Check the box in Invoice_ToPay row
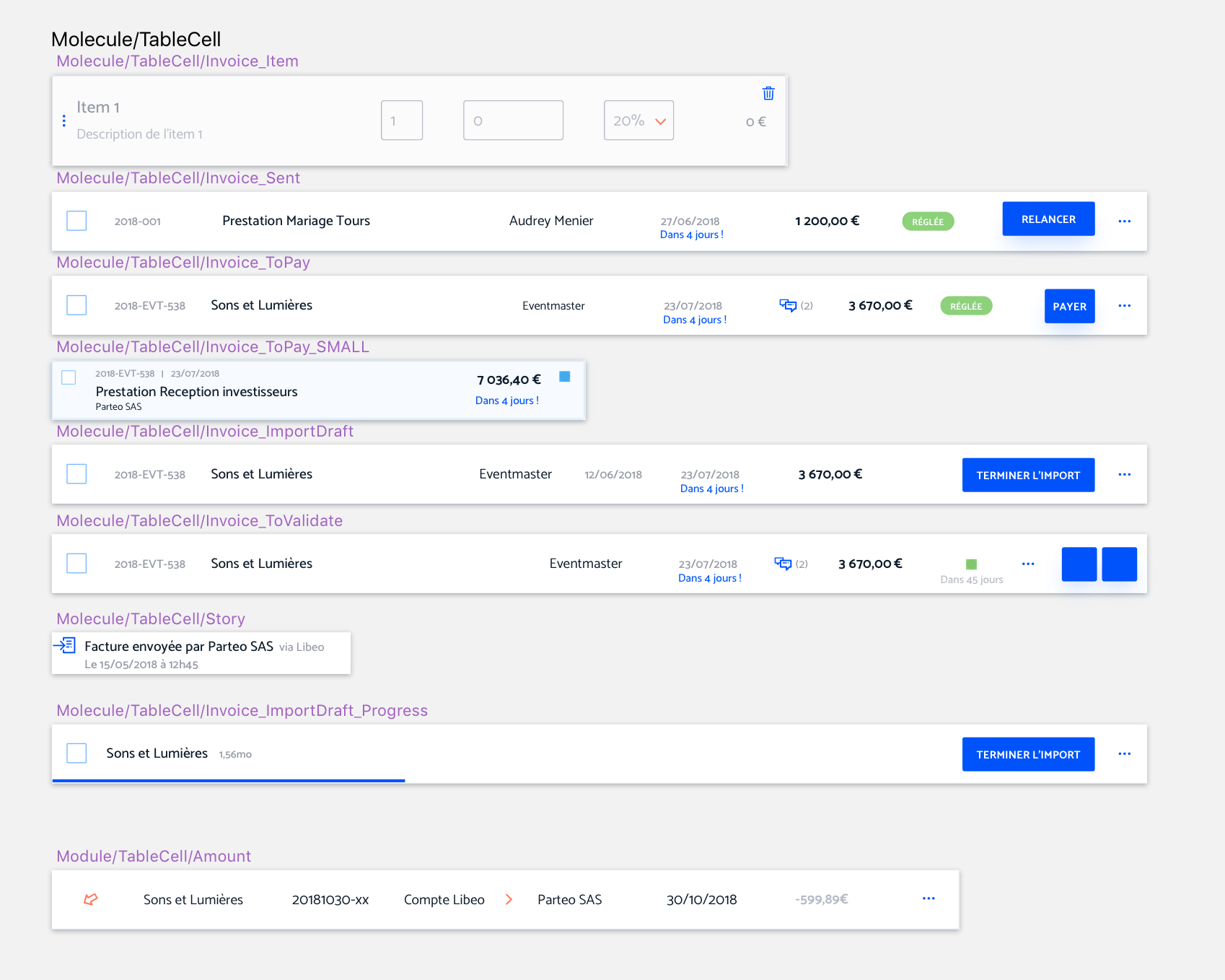This screenshot has width=1225, height=980. coord(76,305)
